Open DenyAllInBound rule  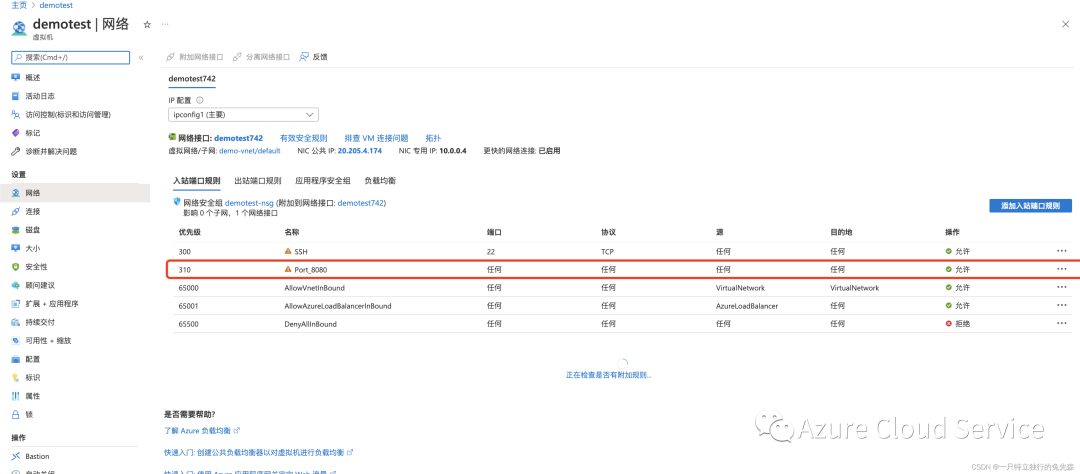click(x=310, y=324)
